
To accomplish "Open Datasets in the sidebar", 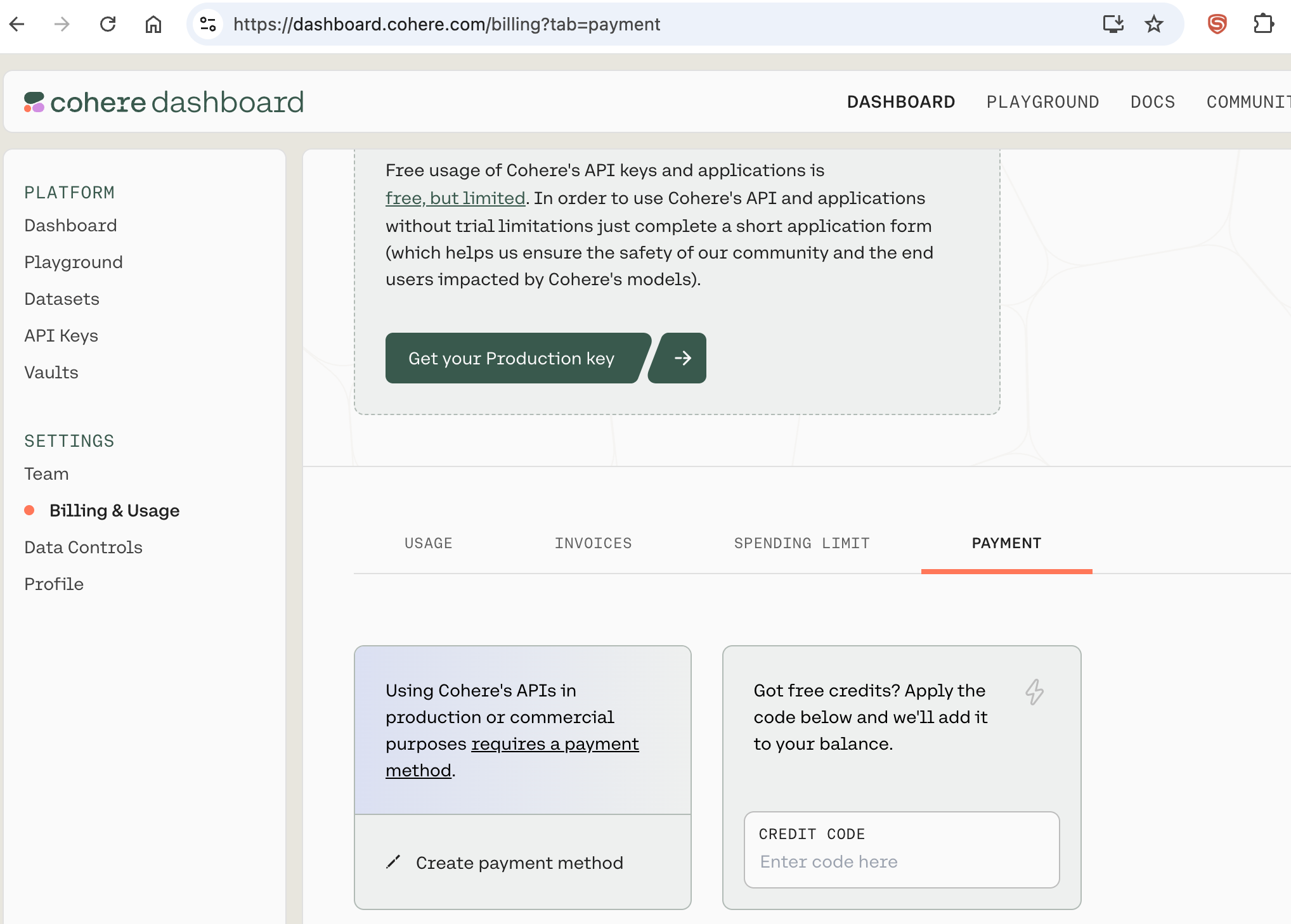I will pos(62,299).
